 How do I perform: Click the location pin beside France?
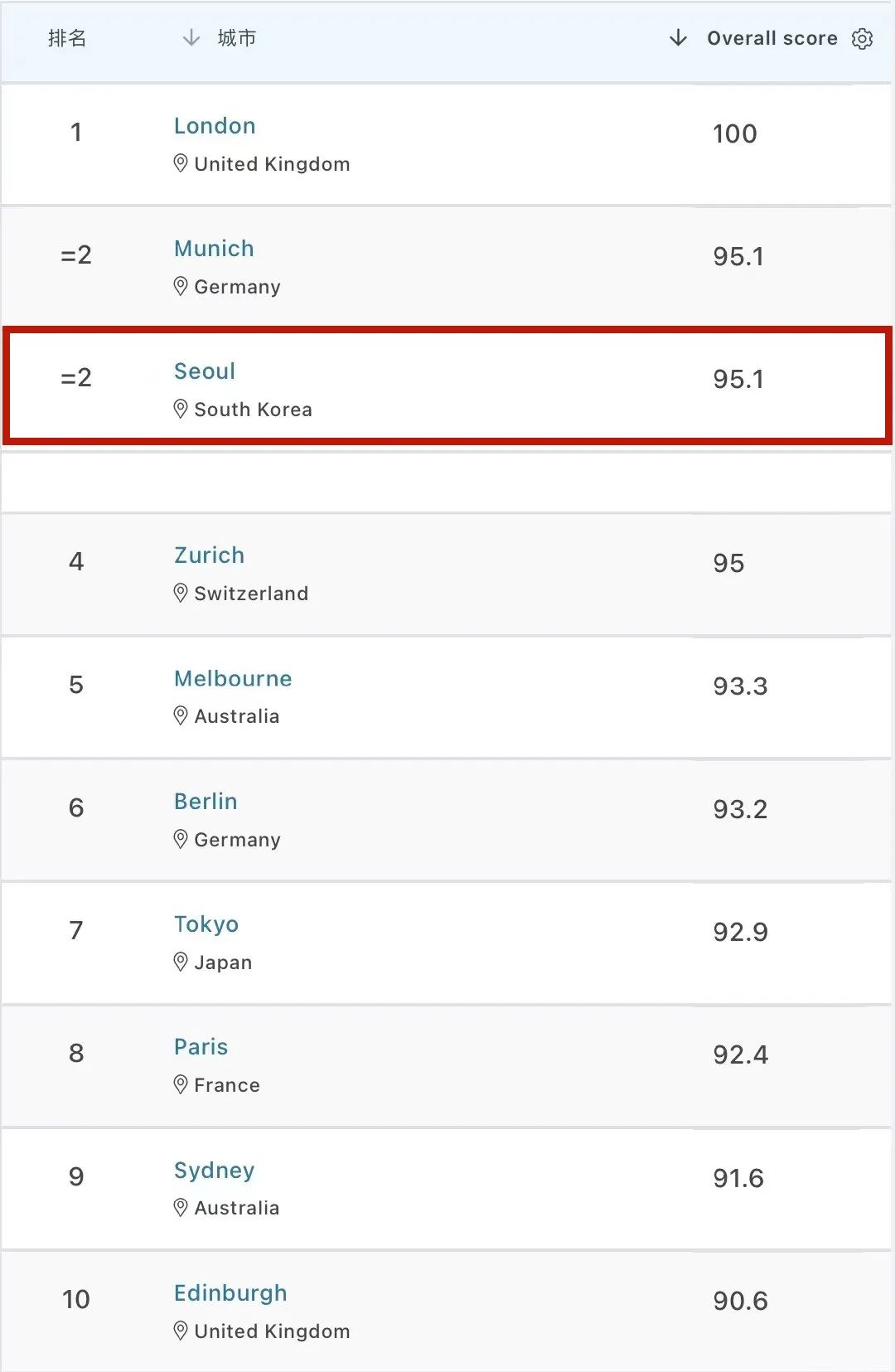point(181,1084)
